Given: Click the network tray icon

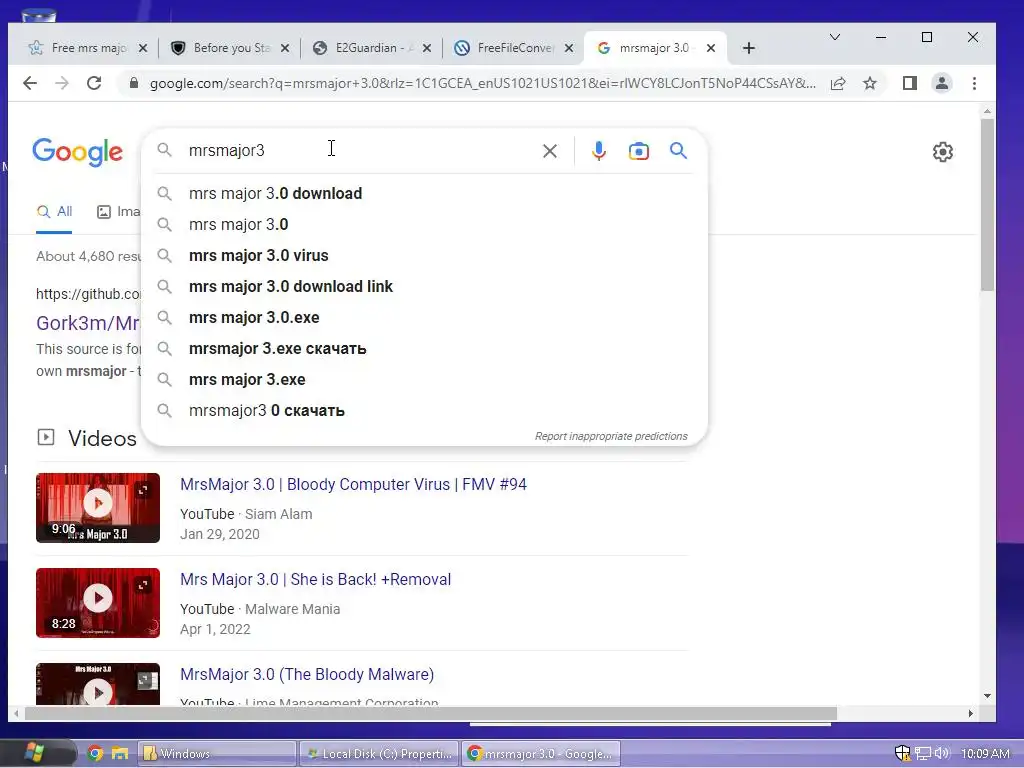Looking at the screenshot, I should pyautogui.click(x=923, y=754).
